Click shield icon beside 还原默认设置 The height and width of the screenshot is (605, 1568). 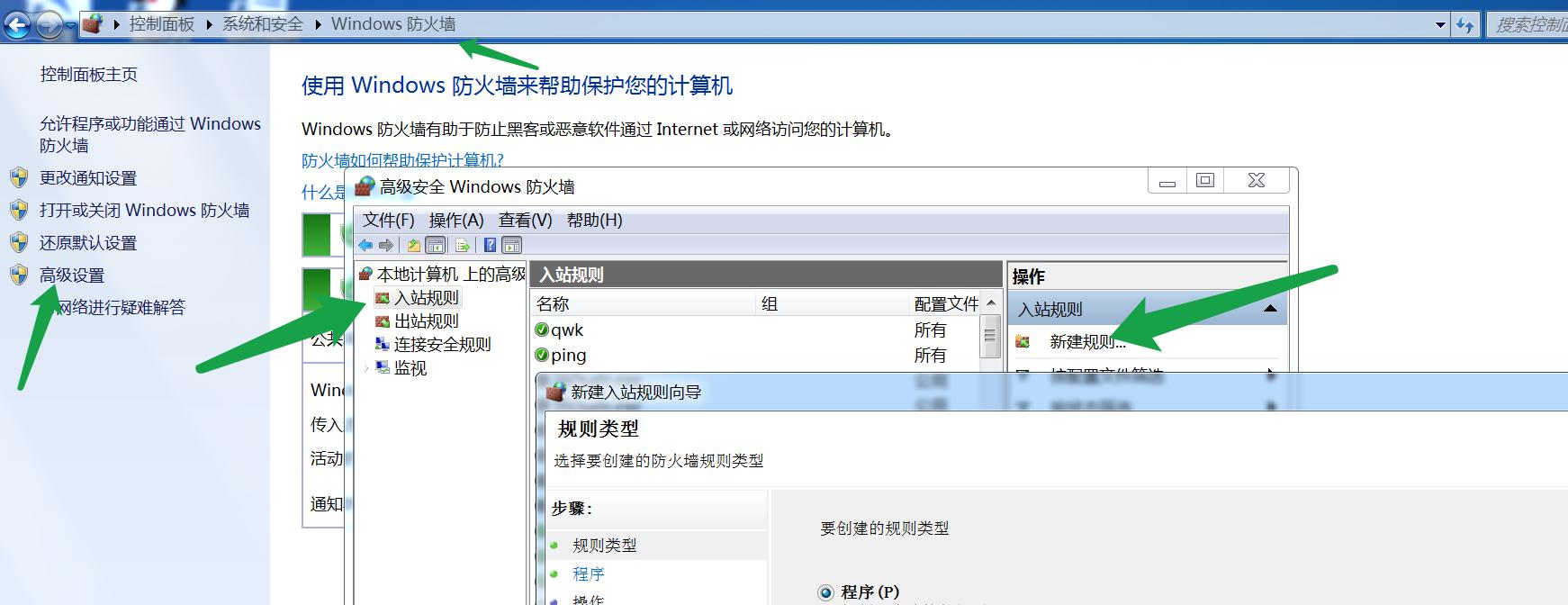pyautogui.click(x=19, y=242)
